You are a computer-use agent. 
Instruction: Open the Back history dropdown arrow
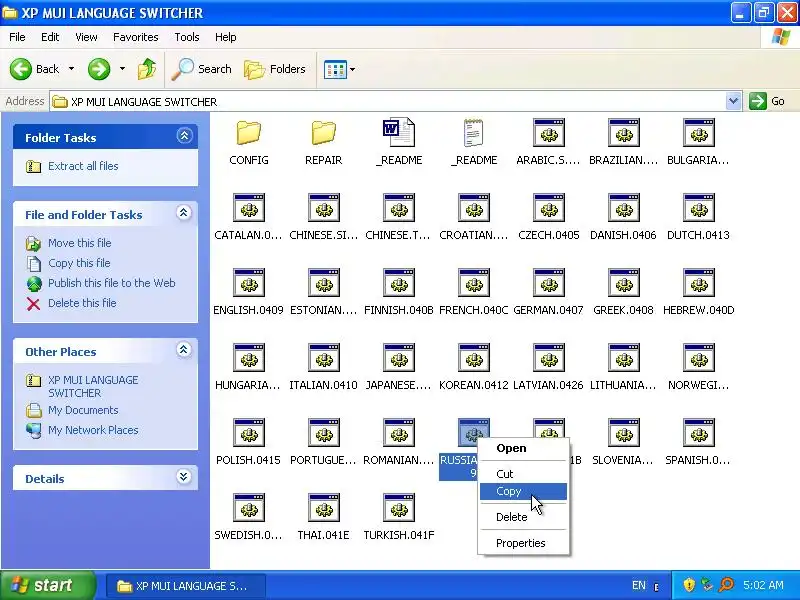71,69
